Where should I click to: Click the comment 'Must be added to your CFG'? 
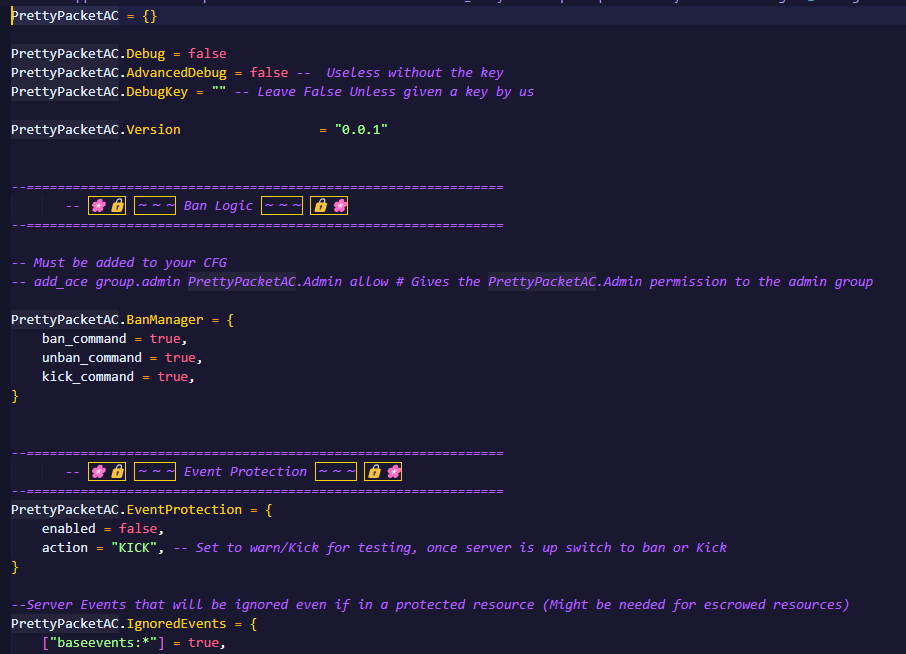[x=130, y=263]
